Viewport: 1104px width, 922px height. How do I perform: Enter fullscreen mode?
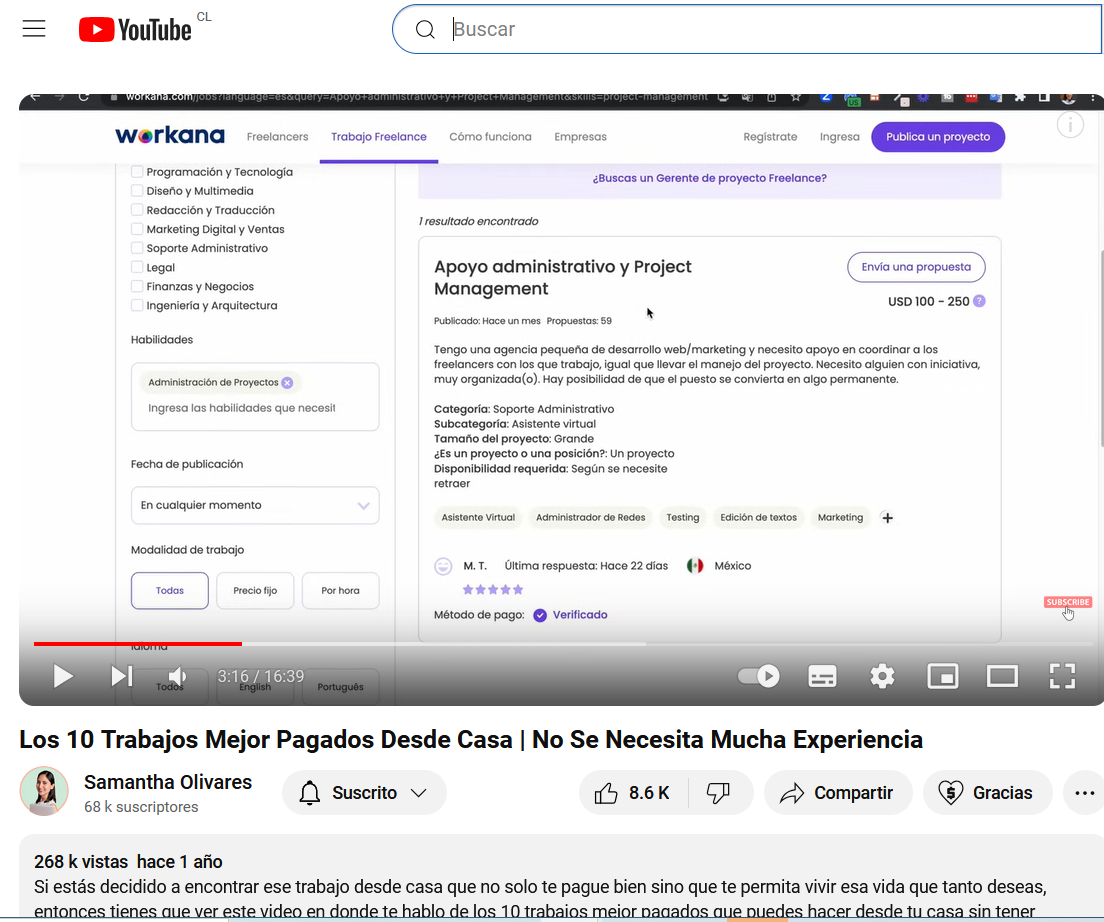click(1062, 676)
